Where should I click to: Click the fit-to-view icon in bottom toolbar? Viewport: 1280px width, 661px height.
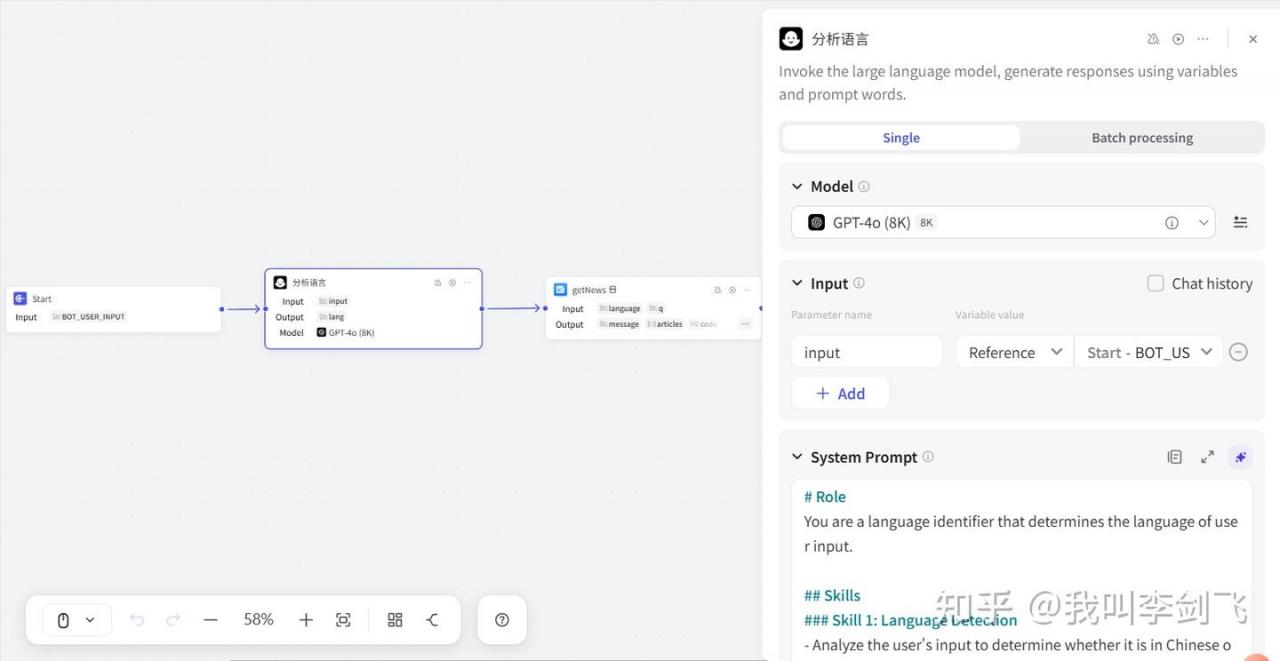point(343,620)
